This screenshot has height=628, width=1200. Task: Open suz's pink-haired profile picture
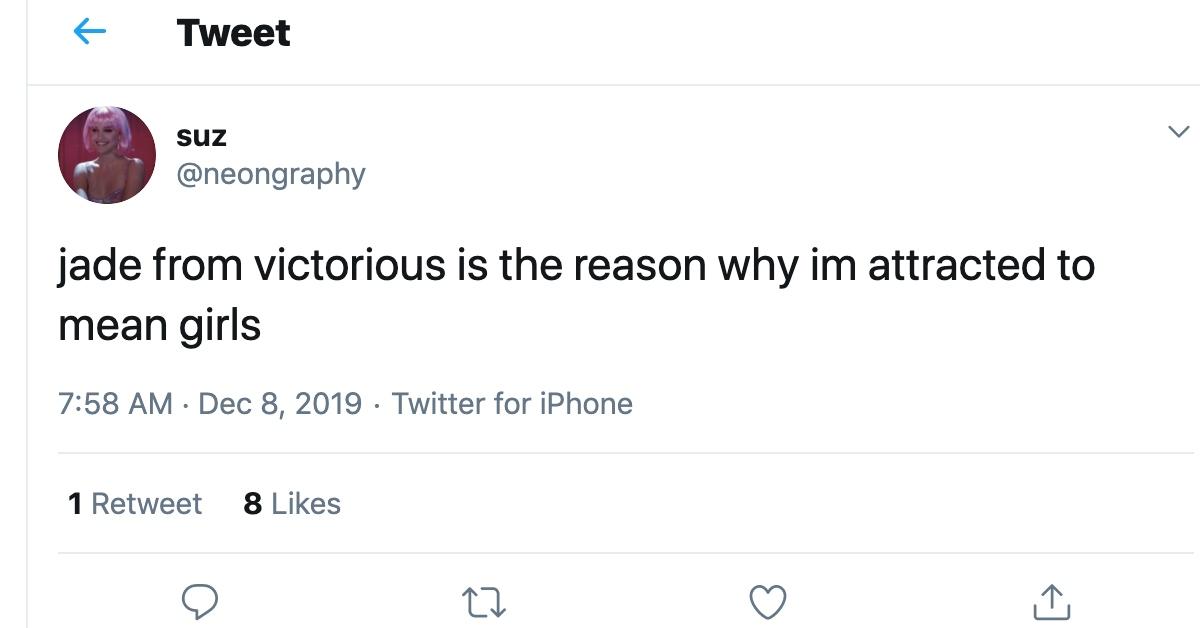pyautogui.click(x=107, y=155)
